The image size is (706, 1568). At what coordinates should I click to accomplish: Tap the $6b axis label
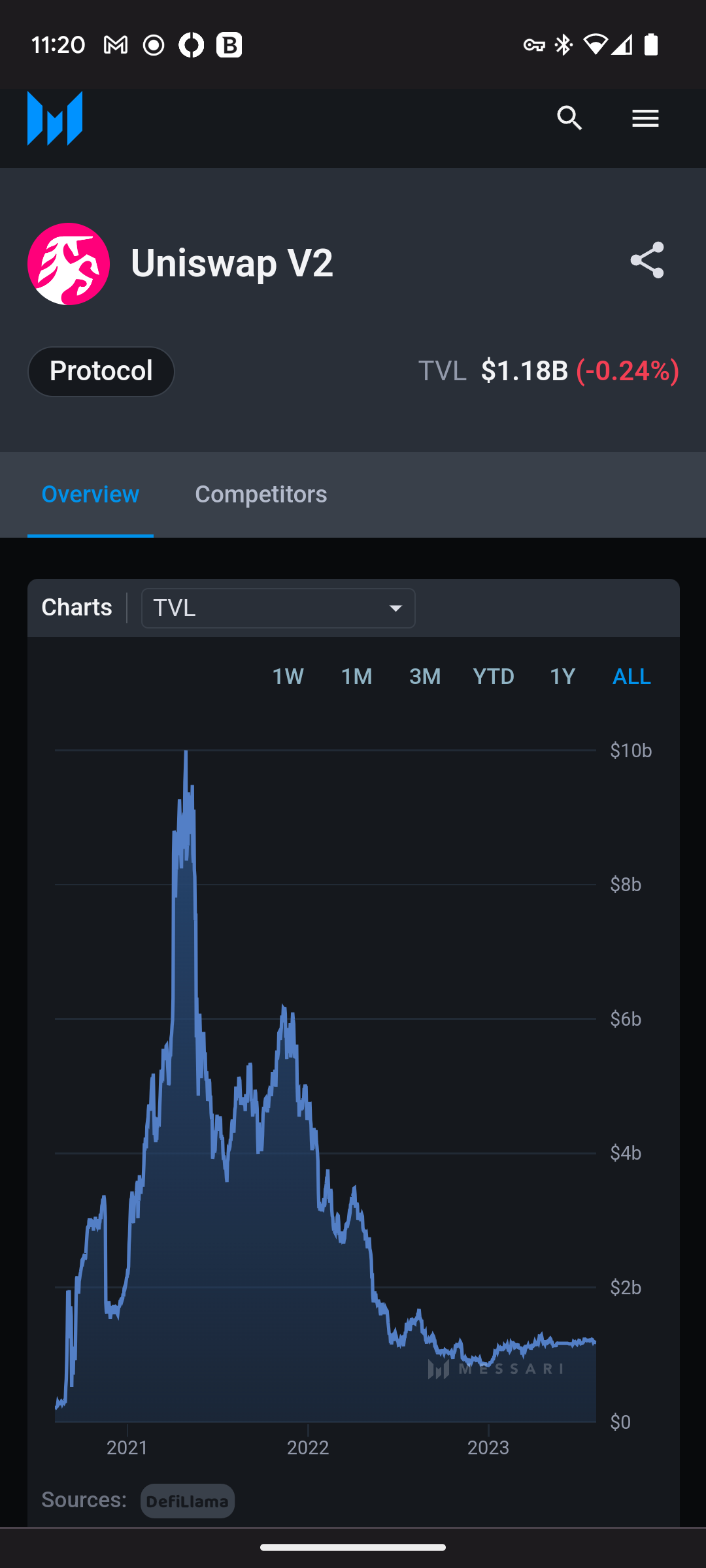[626, 1019]
